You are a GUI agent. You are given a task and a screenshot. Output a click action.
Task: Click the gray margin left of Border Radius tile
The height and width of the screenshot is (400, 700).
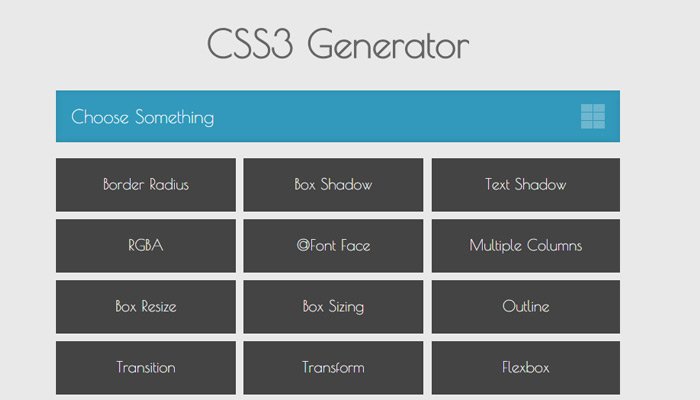coord(28,185)
